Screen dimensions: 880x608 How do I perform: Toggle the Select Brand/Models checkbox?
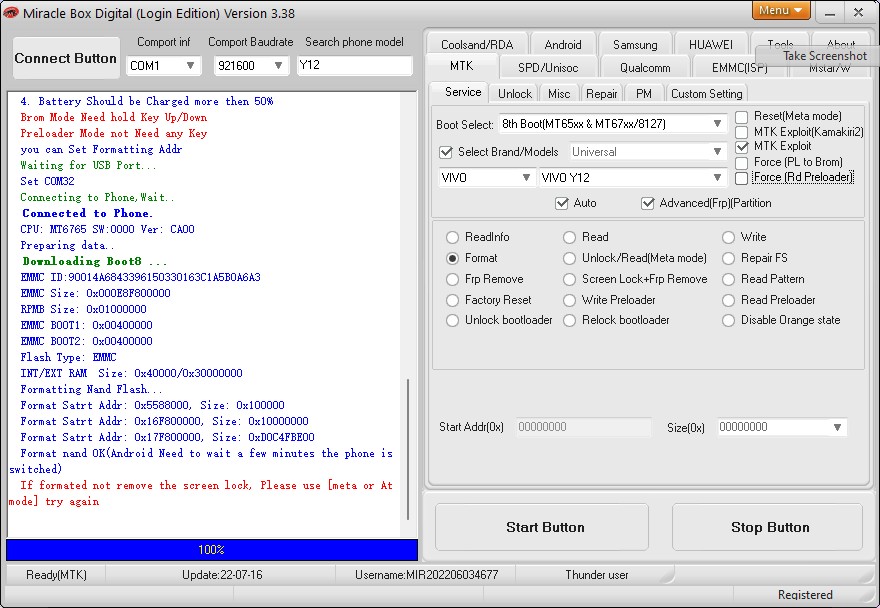click(446, 152)
